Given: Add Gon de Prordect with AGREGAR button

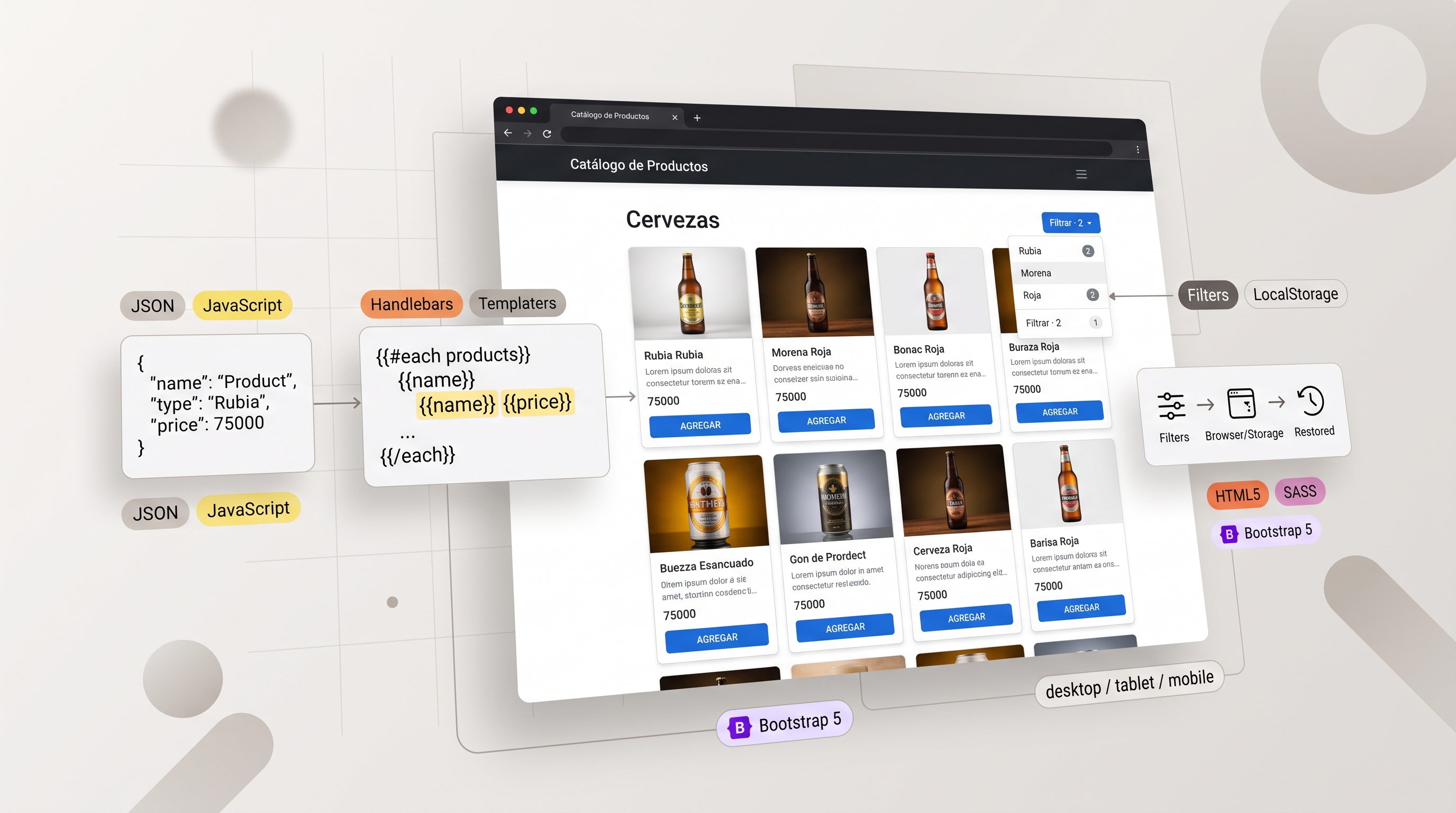Looking at the screenshot, I should (x=845, y=628).
